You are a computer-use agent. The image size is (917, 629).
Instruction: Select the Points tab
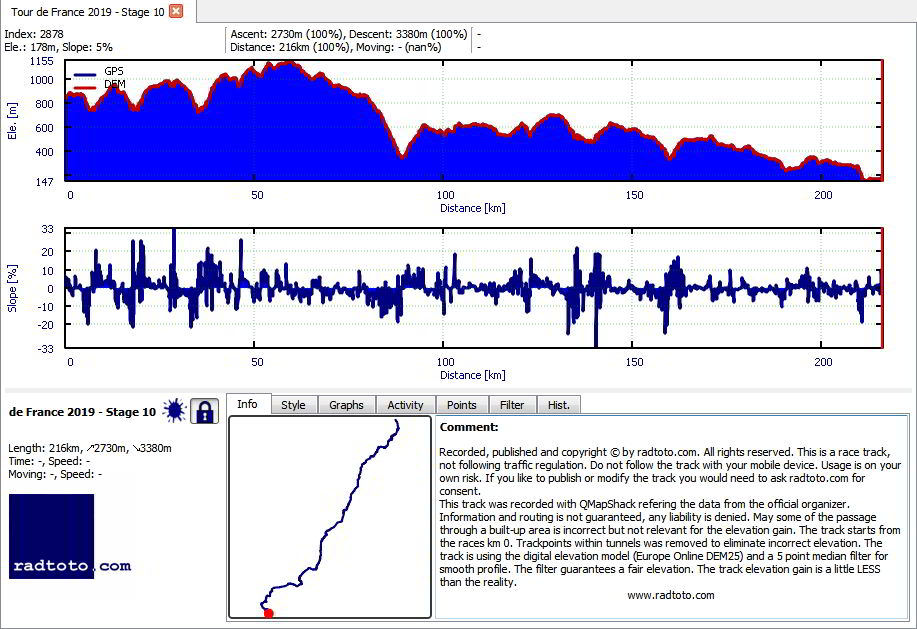[461, 405]
